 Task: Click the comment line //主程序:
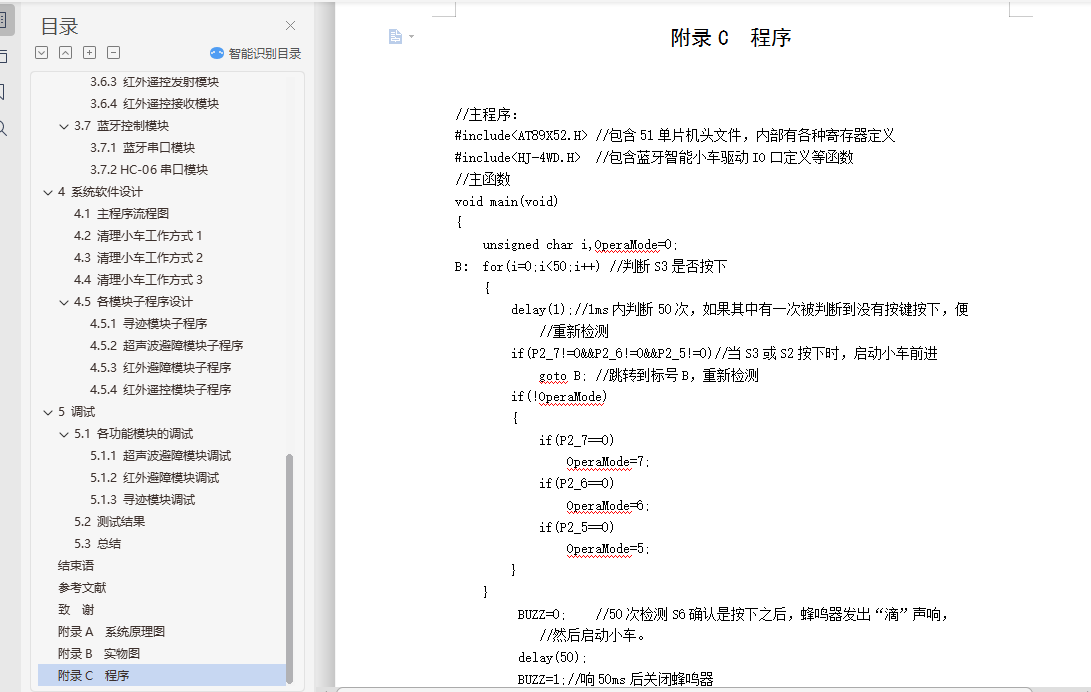click(486, 115)
